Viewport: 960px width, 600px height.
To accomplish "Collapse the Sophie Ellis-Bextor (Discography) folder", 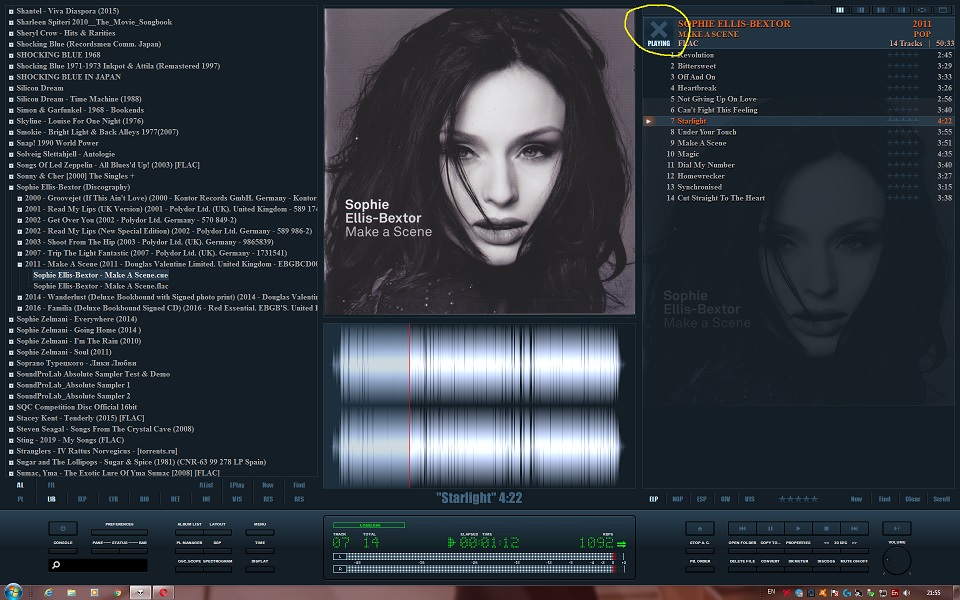I will [x=11, y=187].
